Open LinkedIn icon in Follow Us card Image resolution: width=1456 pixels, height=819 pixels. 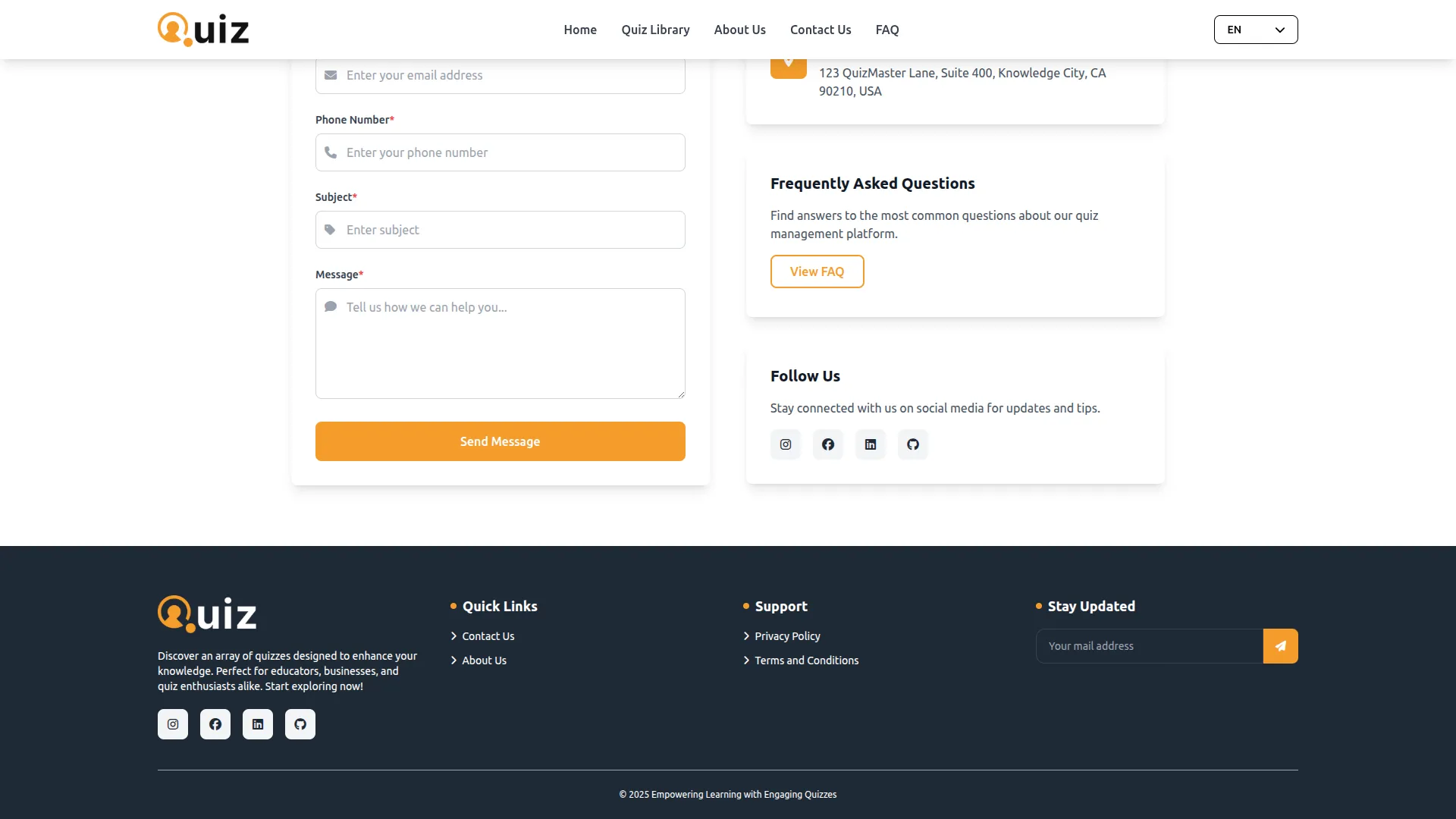871,444
